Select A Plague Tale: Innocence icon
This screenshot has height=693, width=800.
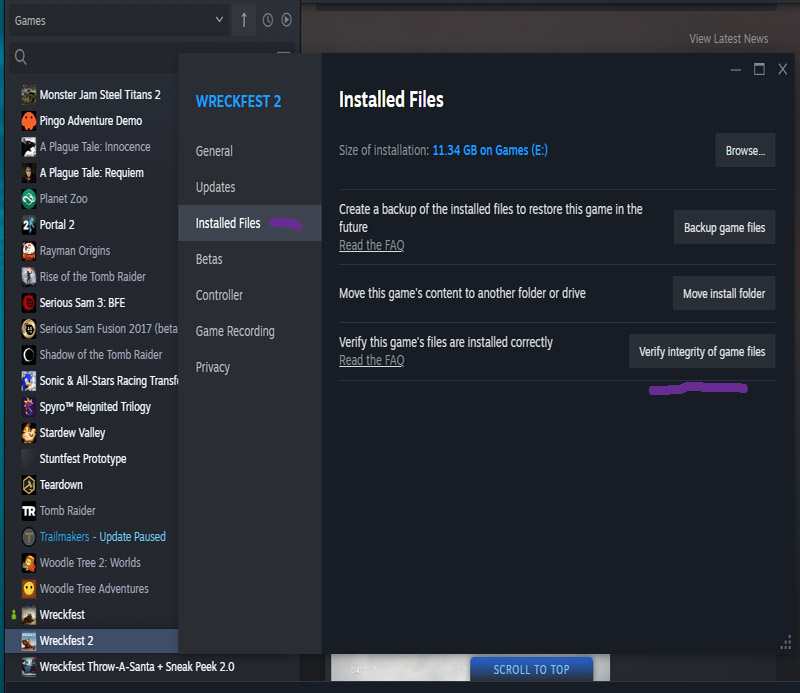tap(29, 147)
